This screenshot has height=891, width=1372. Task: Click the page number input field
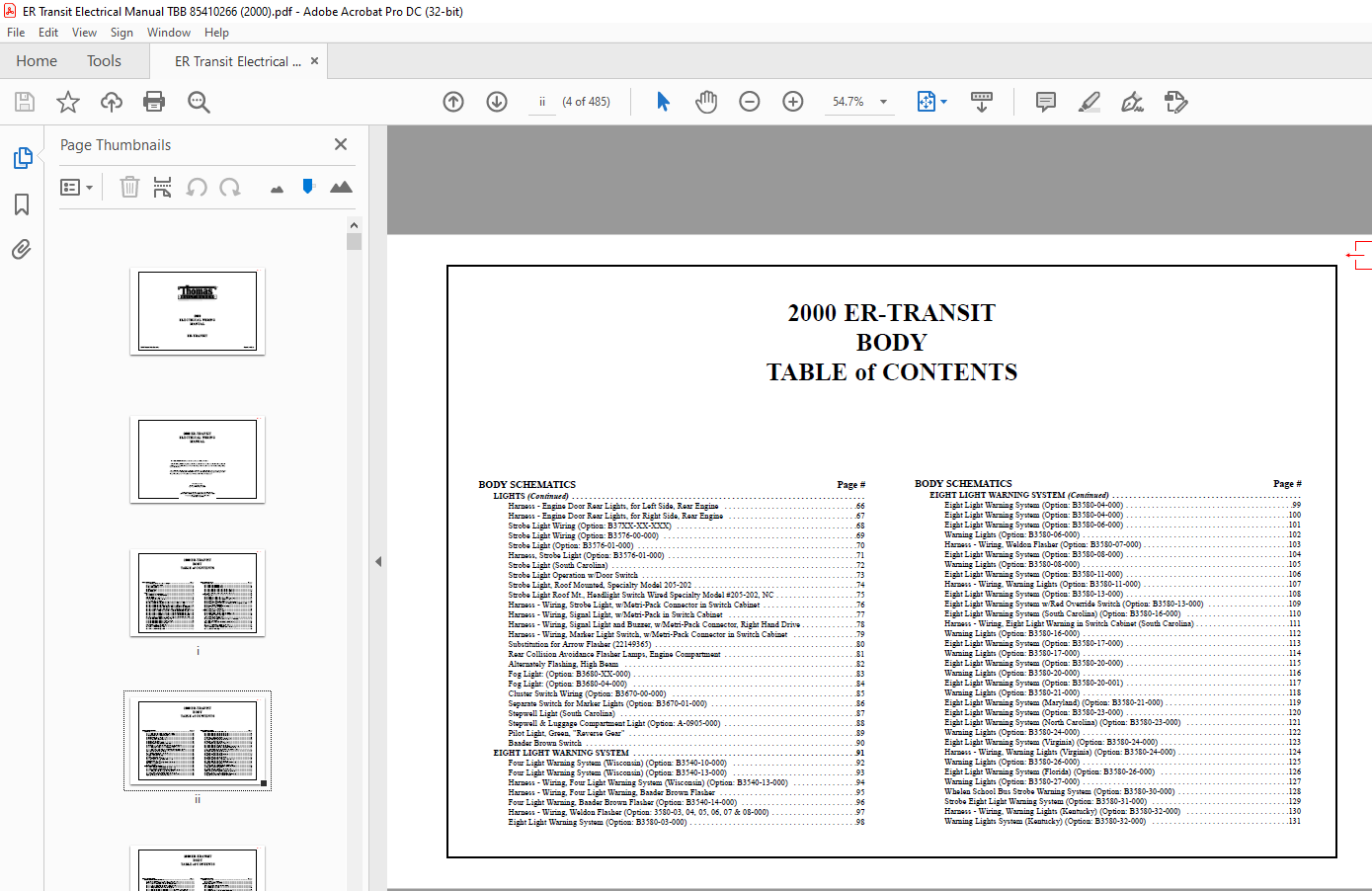[x=542, y=102]
